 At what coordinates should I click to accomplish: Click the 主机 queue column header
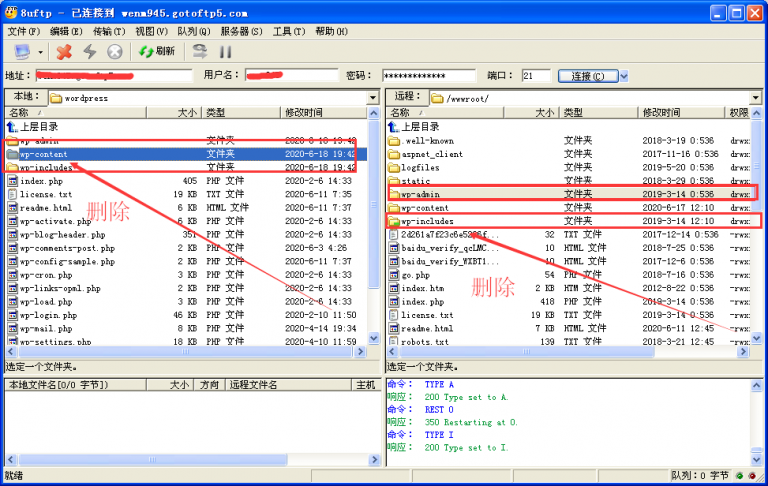[x=365, y=385]
